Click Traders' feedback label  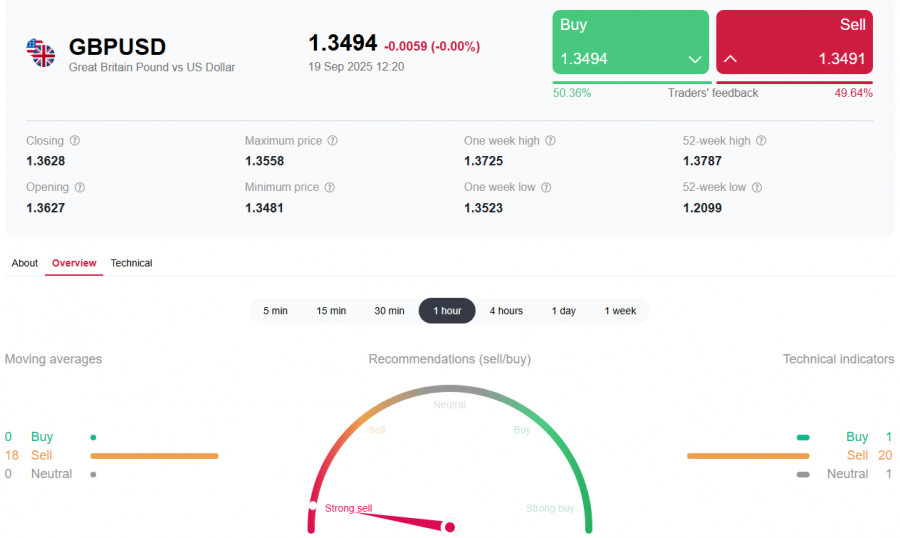(x=713, y=93)
